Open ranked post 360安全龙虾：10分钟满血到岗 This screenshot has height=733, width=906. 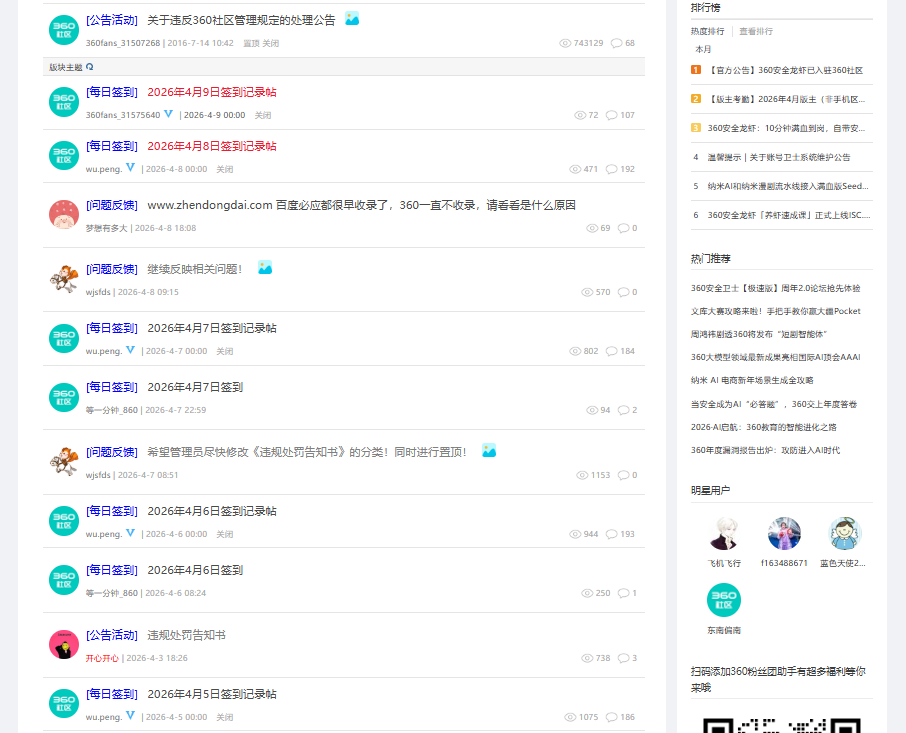[786, 128]
